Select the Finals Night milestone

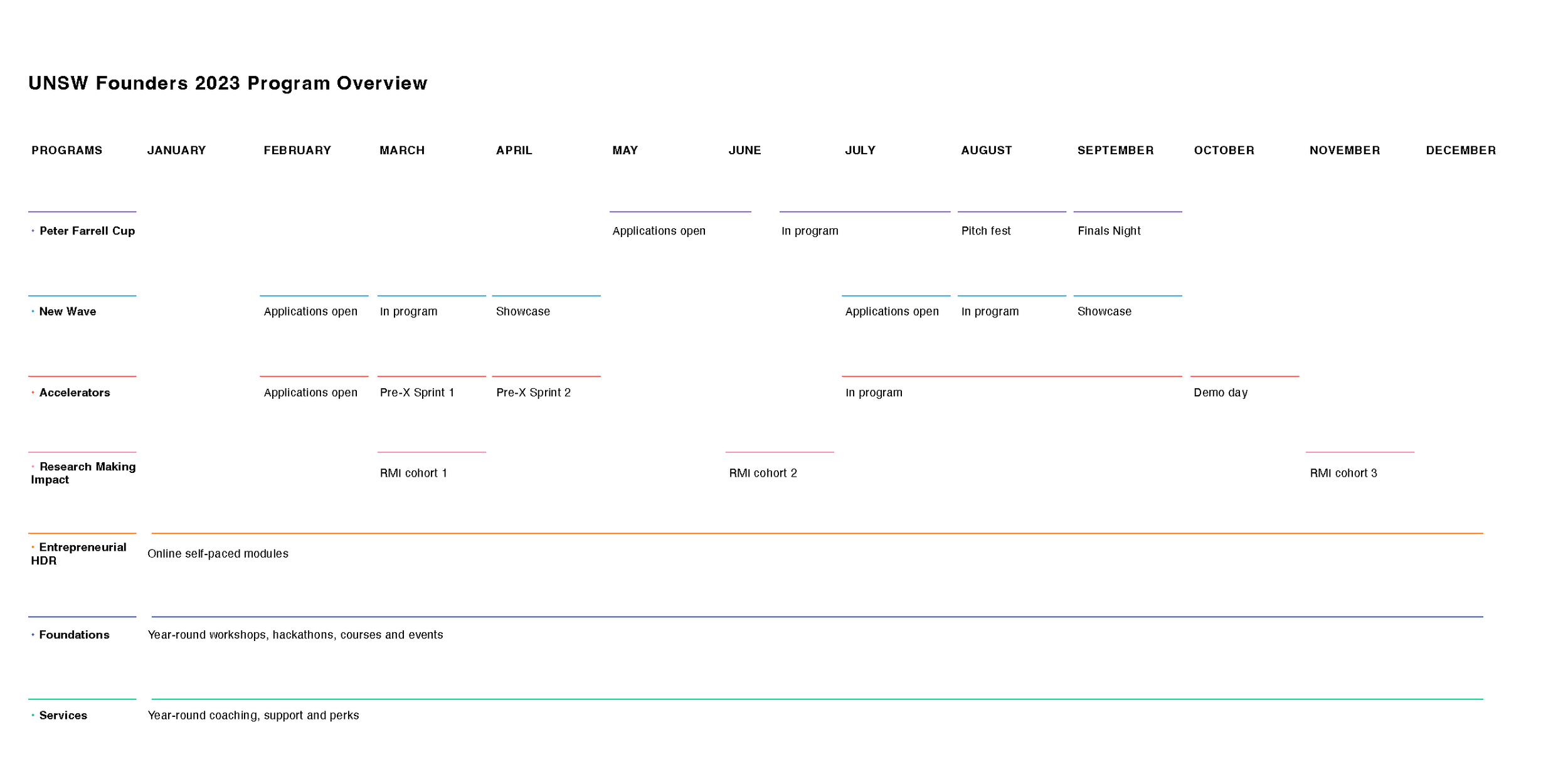(1109, 231)
